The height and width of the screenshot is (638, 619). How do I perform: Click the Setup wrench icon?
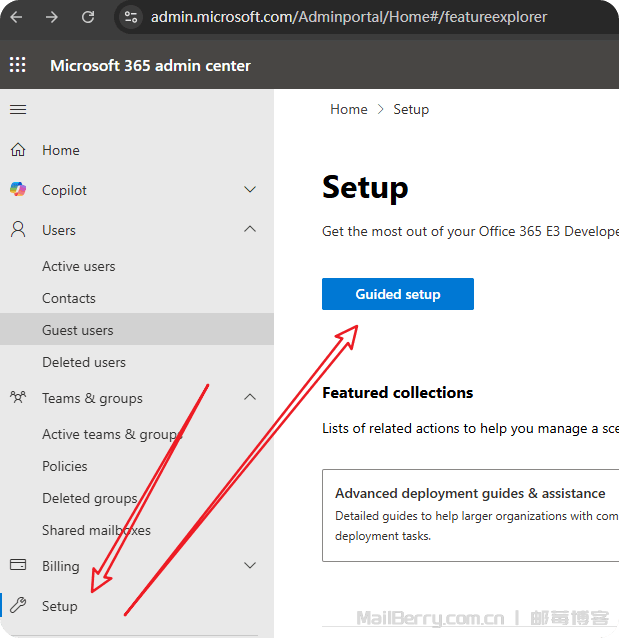click(x=18, y=606)
